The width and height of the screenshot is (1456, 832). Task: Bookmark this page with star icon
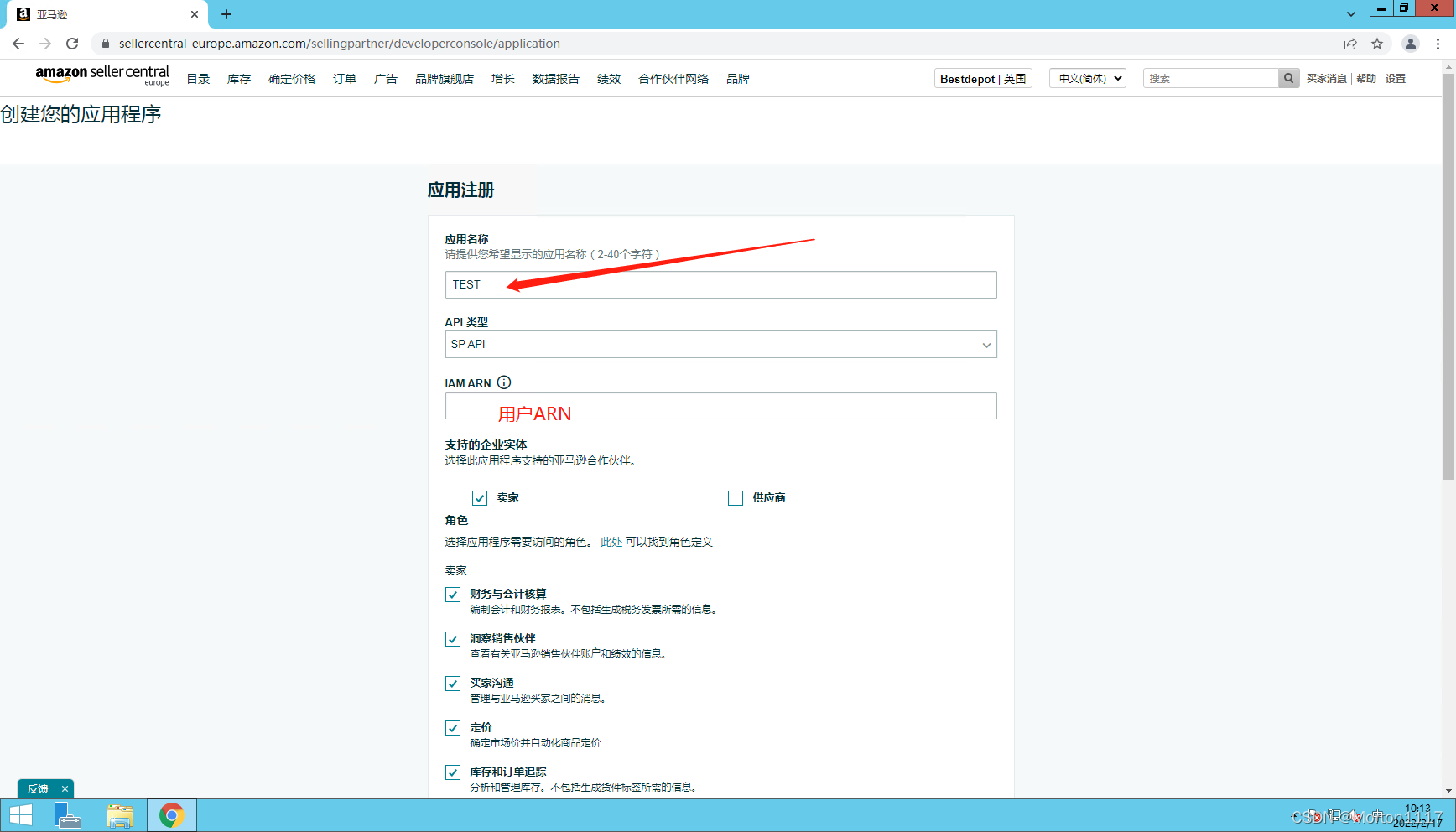pyautogui.click(x=1377, y=44)
